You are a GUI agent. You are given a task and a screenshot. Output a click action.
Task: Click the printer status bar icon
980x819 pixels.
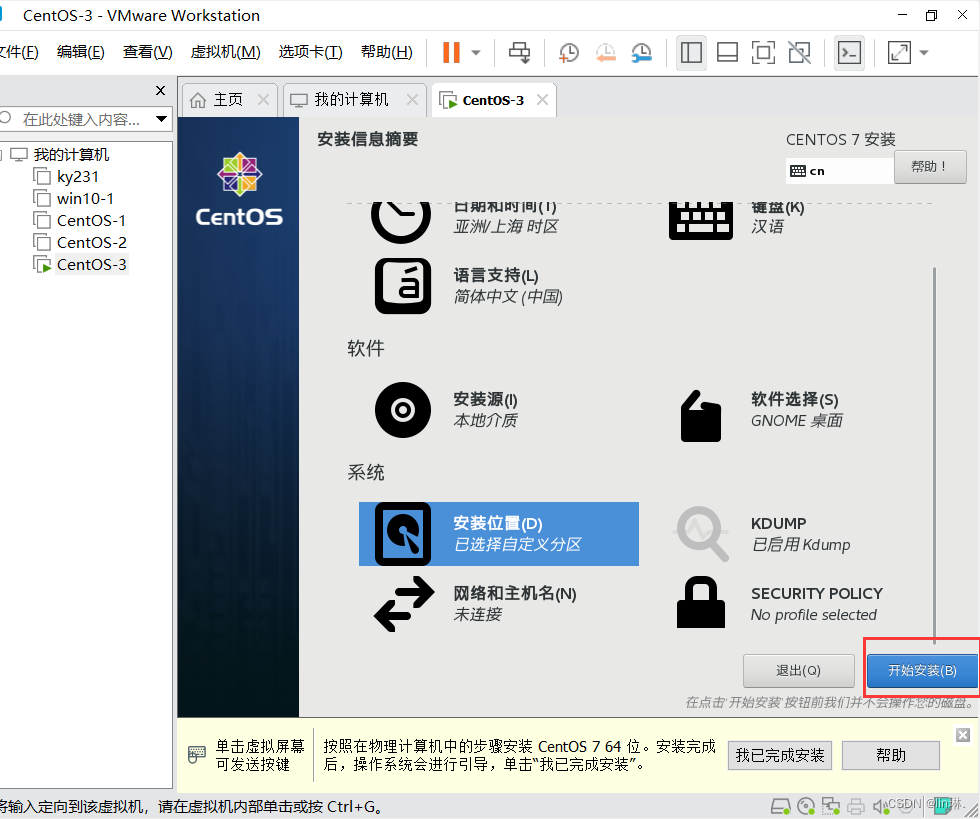(856, 806)
